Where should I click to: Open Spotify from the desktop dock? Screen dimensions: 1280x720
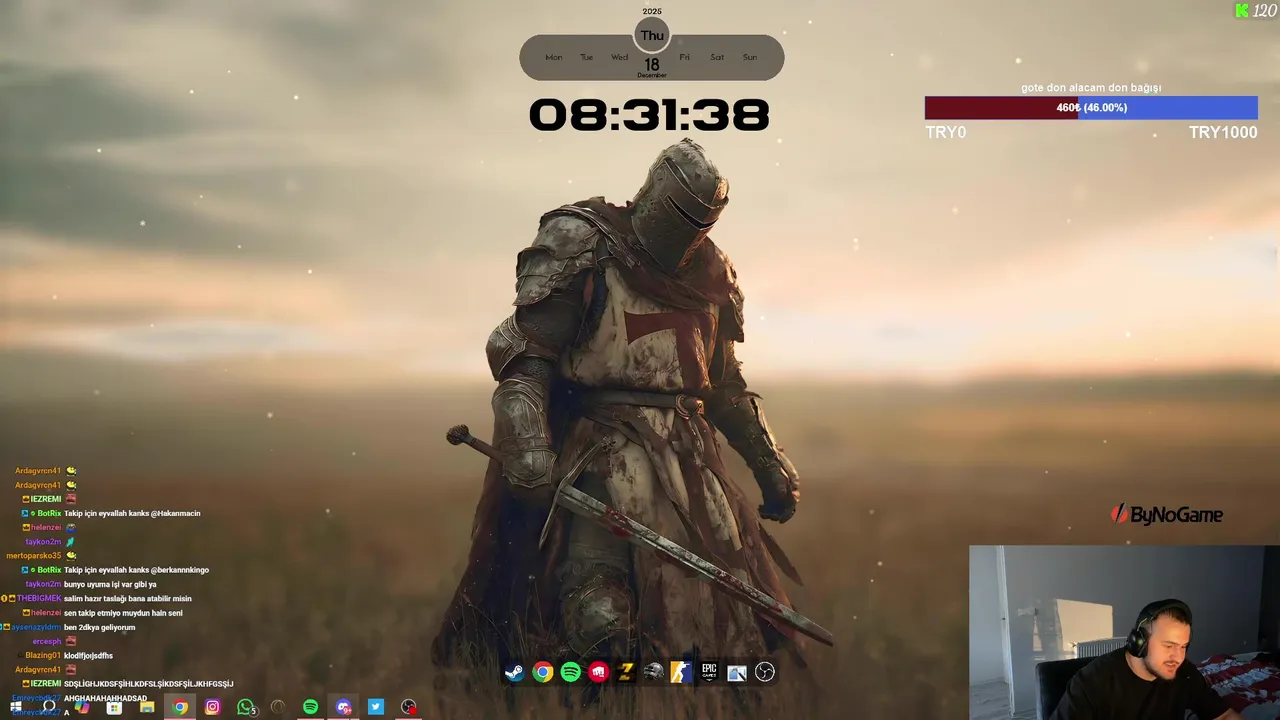tap(570, 672)
